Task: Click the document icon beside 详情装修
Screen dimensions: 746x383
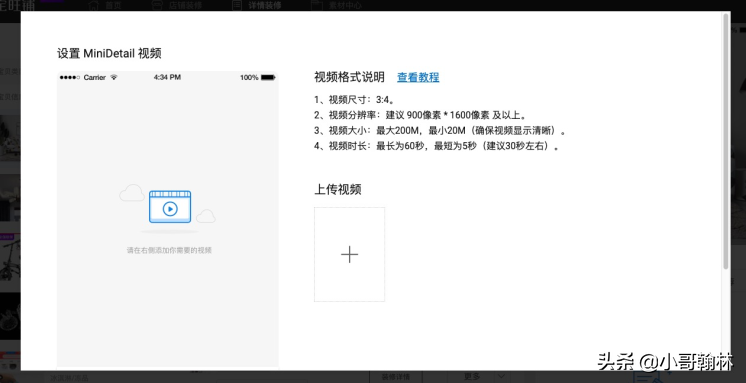Action: (x=236, y=5)
